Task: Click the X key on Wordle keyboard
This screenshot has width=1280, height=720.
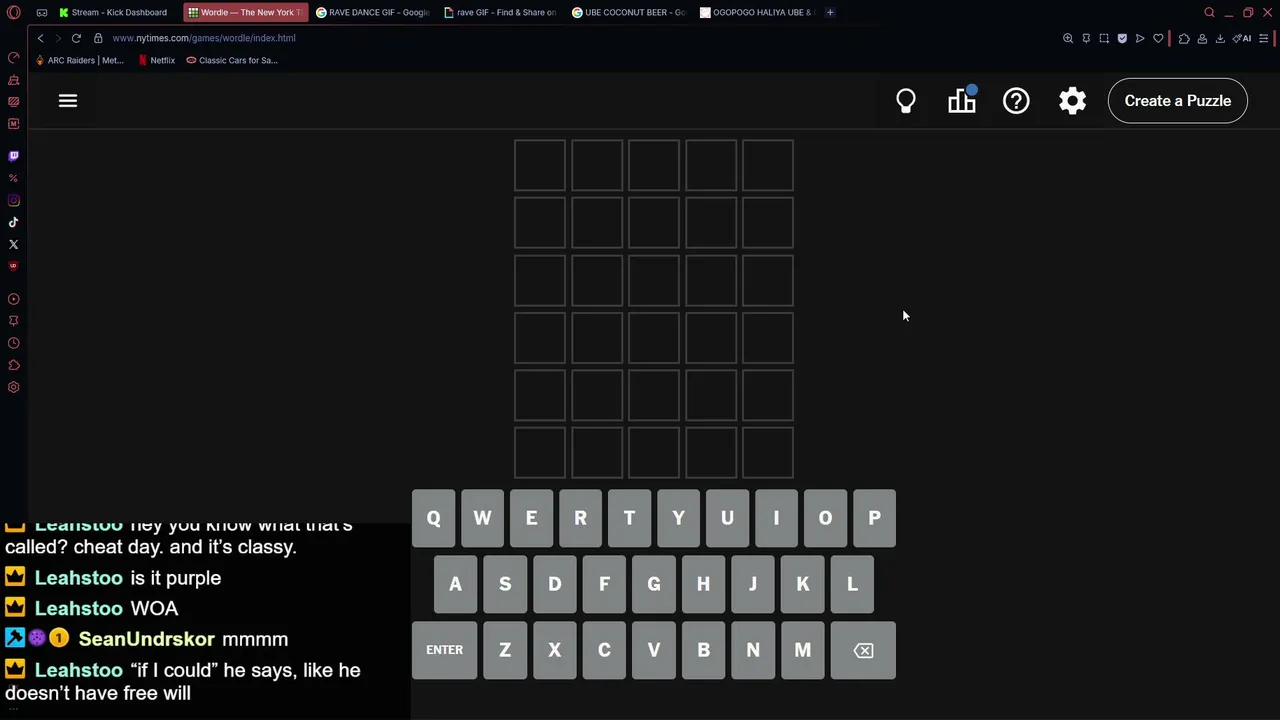Action: 555,650
